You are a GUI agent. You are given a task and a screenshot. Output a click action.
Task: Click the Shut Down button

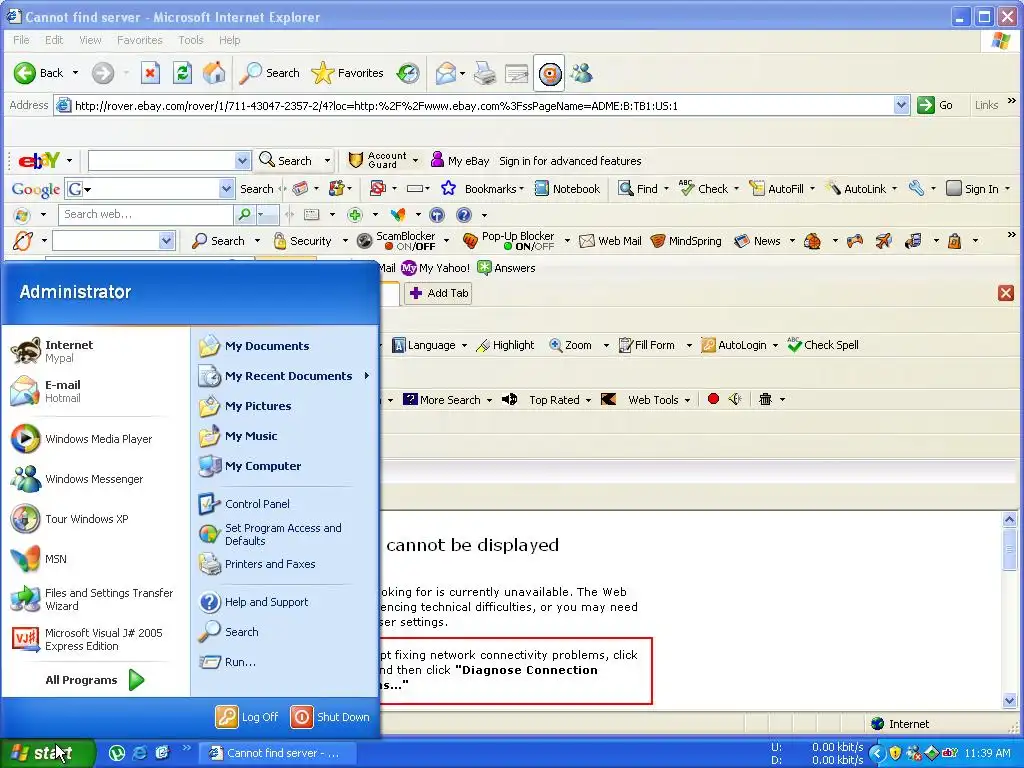pyautogui.click(x=330, y=716)
